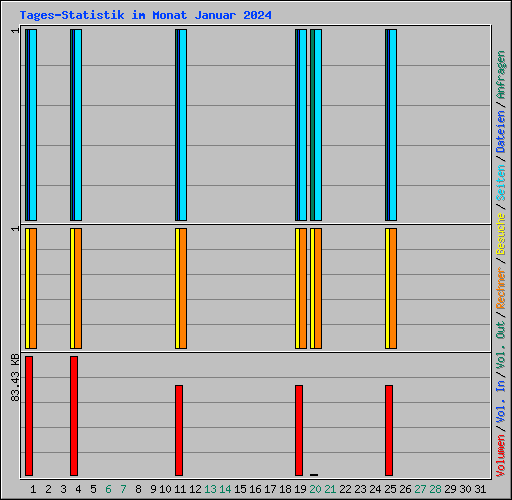Click the red Volumen bar for day 11
The height and width of the screenshot is (500, 512).
(179, 430)
